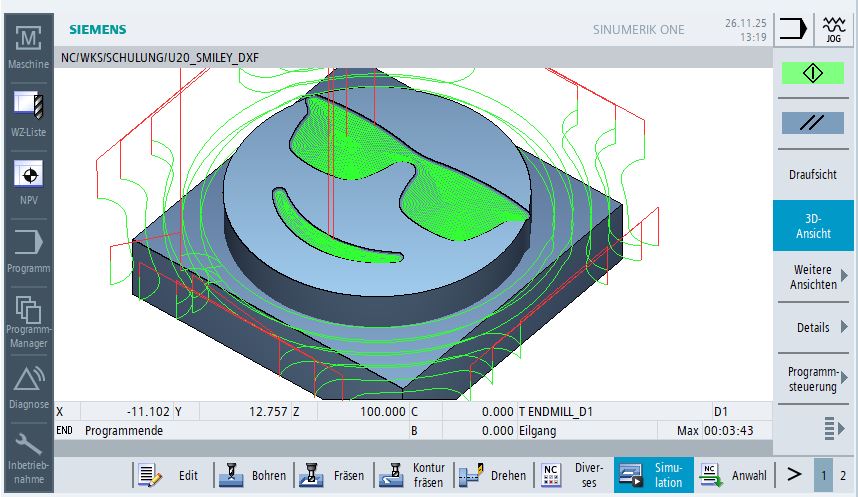The height and width of the screenshot is (497, 858).
Task: Switch to Draufsicht top view
Action: (x=812, y=174)
